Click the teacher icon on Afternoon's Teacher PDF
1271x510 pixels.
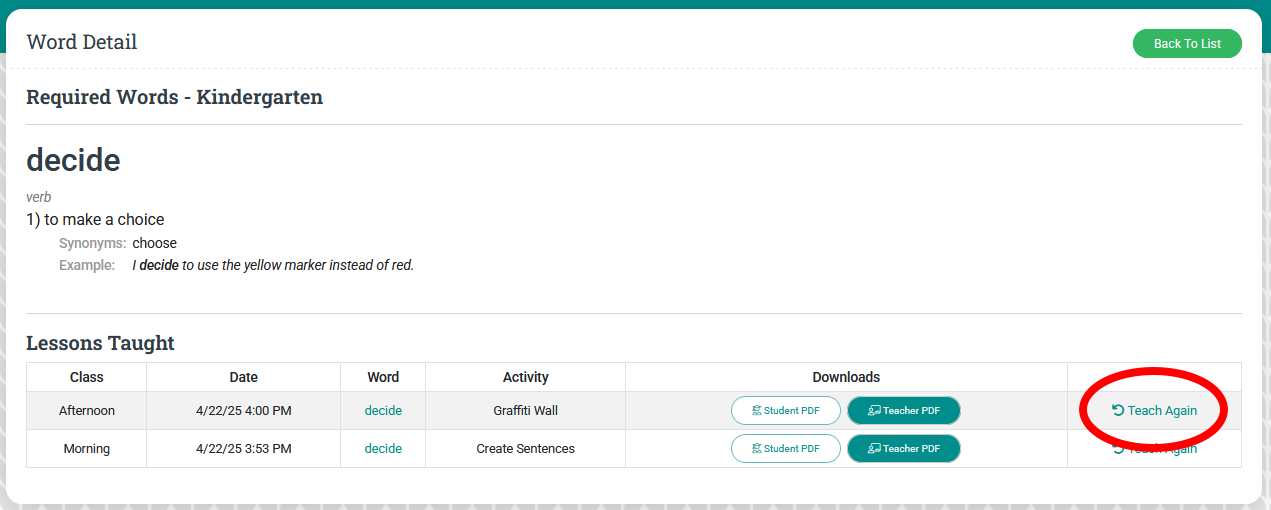point(874,411)
